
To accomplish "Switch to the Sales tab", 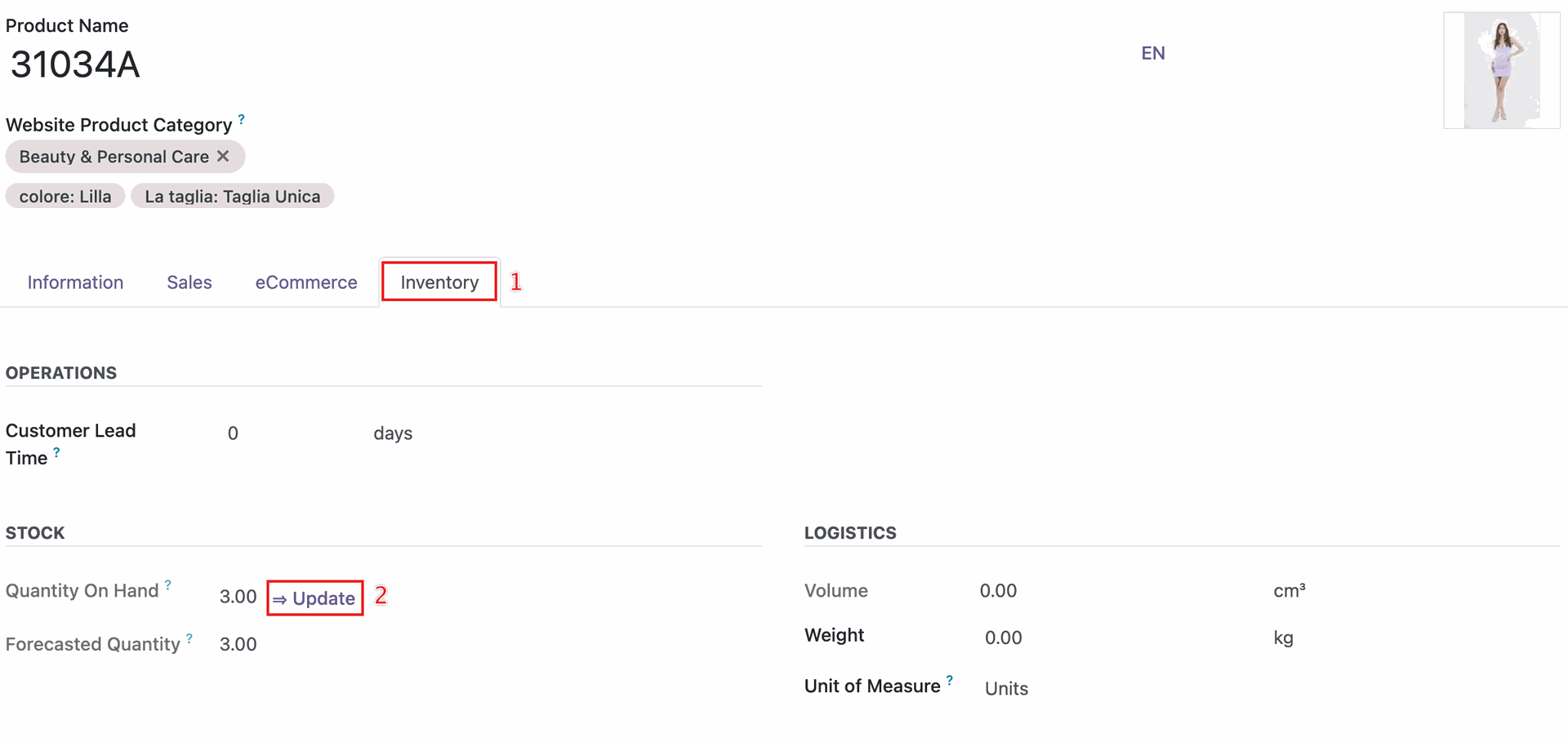I will tap(189, 282).
